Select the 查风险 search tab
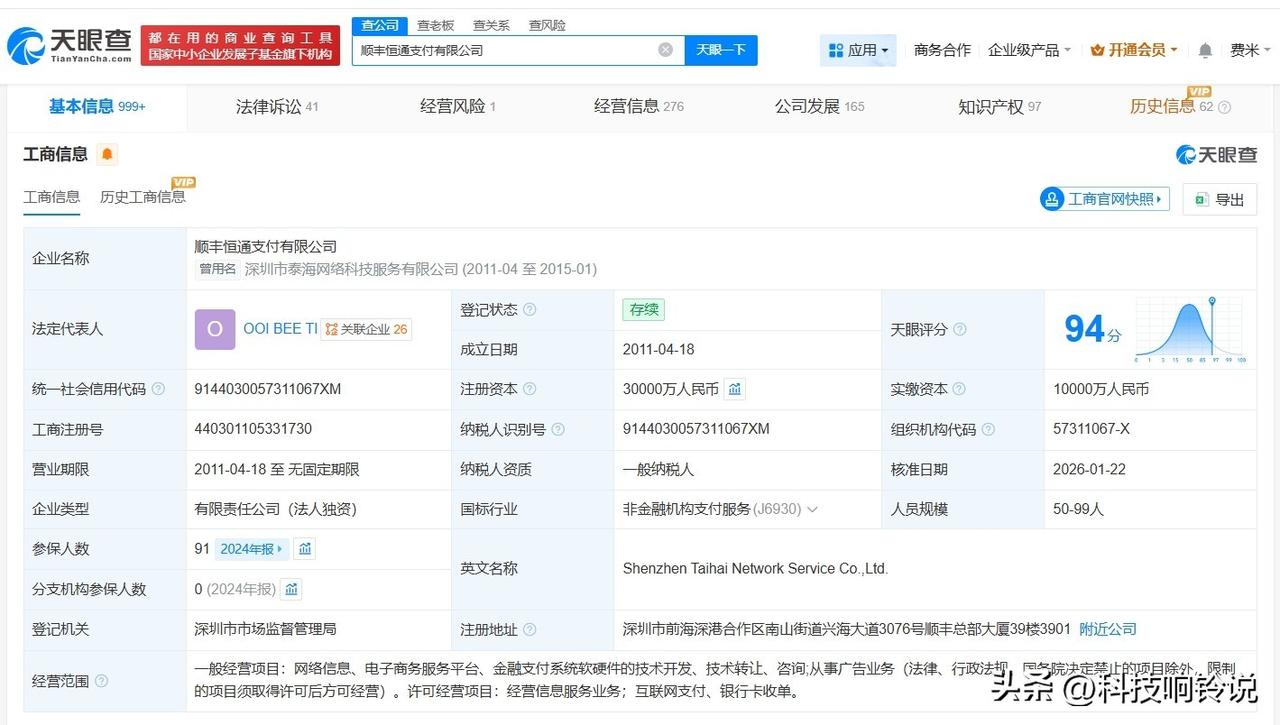This screenshot has height=725, width=1280. point(547,25)
